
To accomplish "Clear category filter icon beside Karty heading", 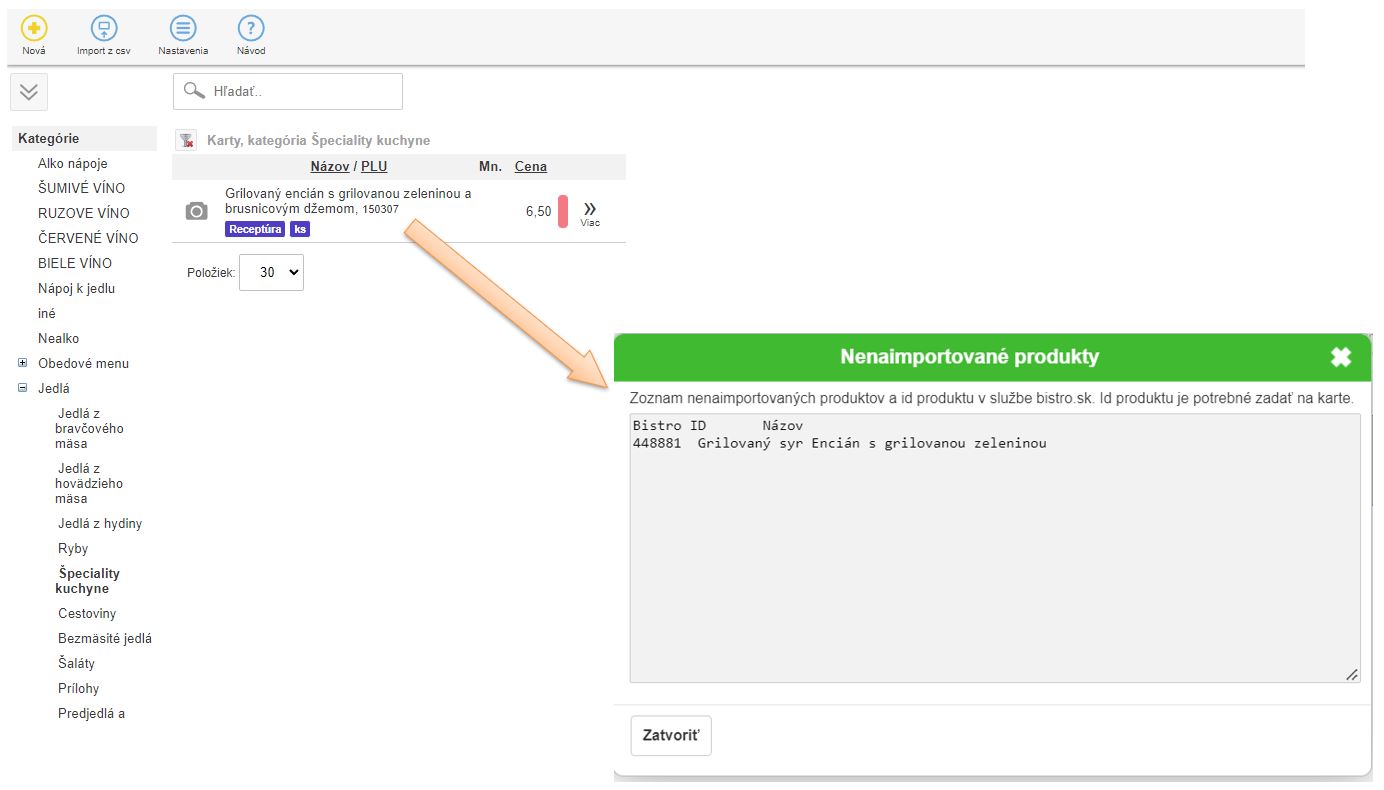I will point(186,140).
